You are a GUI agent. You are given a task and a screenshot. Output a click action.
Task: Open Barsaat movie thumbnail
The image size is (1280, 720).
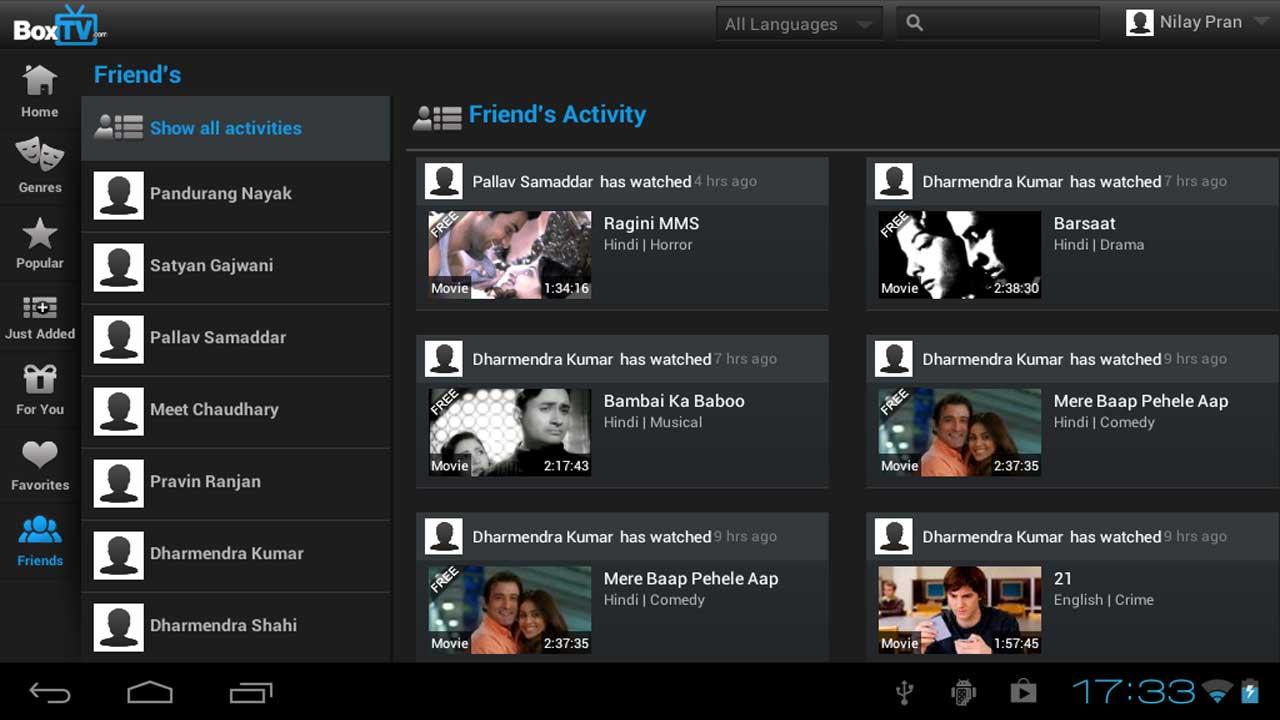960,255
